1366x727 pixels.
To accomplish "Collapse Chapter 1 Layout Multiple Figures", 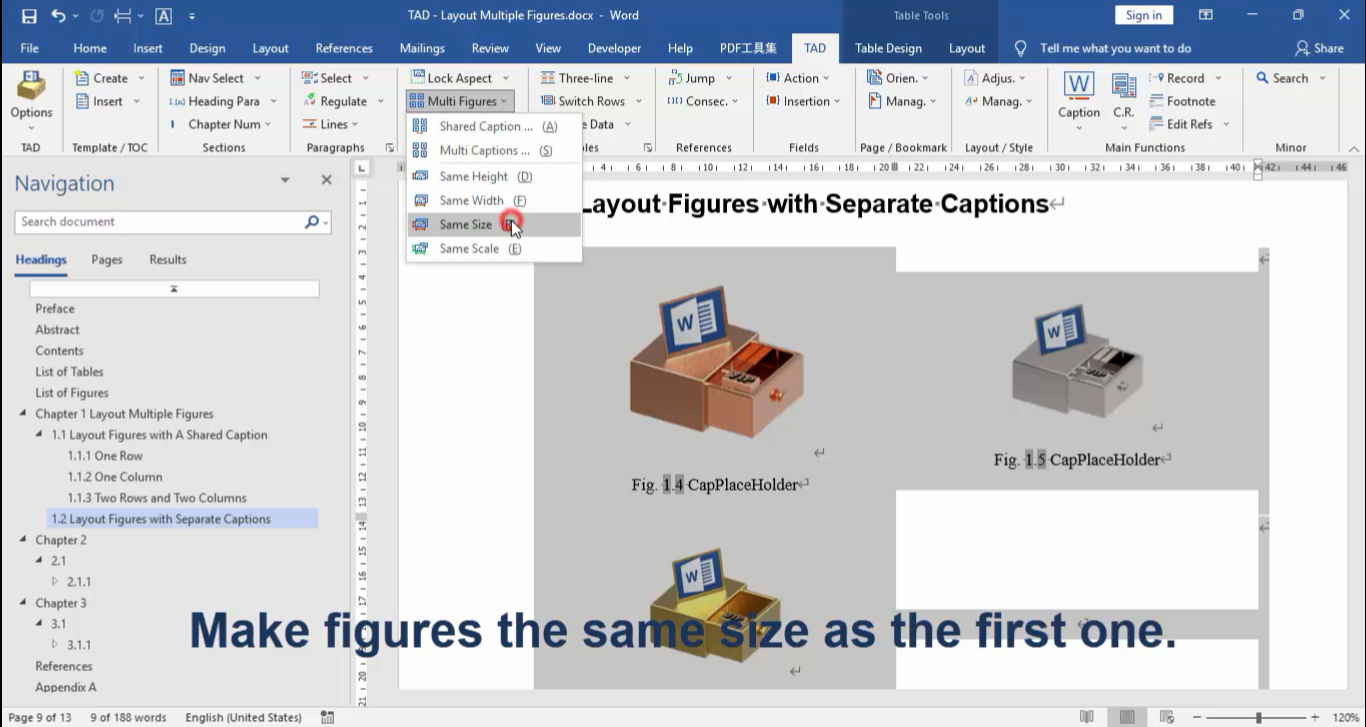I will pos(24,414).
